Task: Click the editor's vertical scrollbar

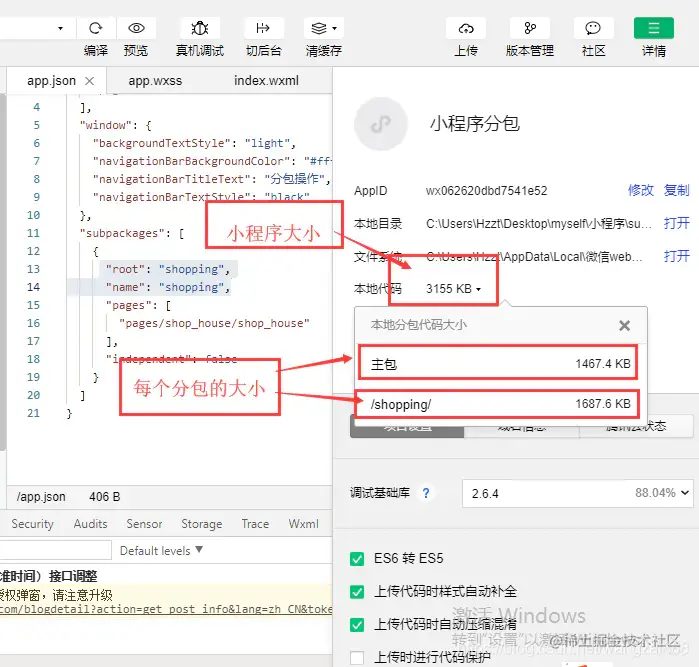Action: [3, 272]
